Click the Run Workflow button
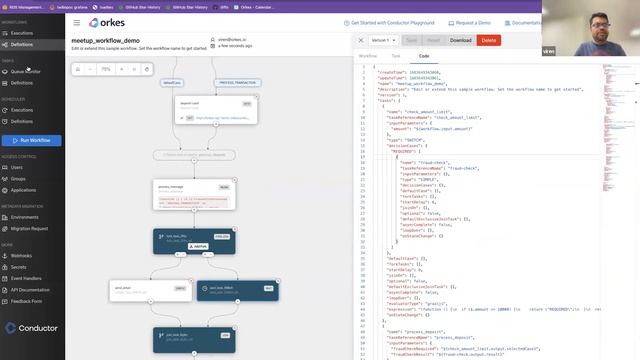Screen dimensions: 640x360 tap(31, 140)
